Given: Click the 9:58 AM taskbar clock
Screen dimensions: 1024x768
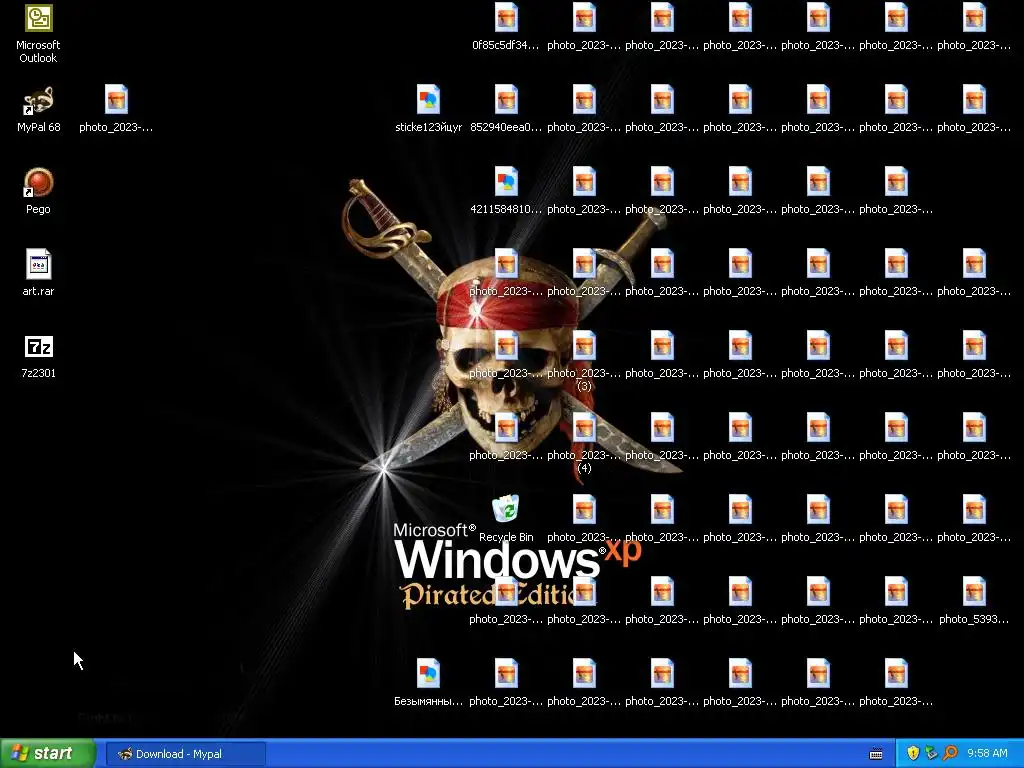Looking at the screenshot, I should pyautogui.click(x=987, y=753).
